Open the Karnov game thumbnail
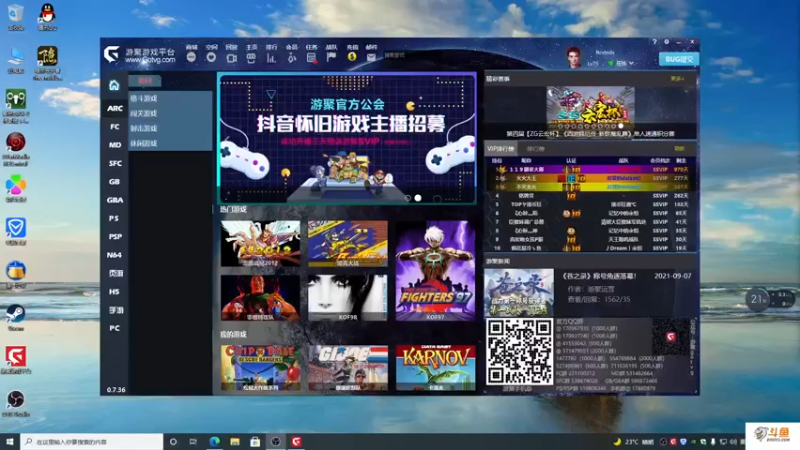 pyautogui.click(x=435, y=368)
